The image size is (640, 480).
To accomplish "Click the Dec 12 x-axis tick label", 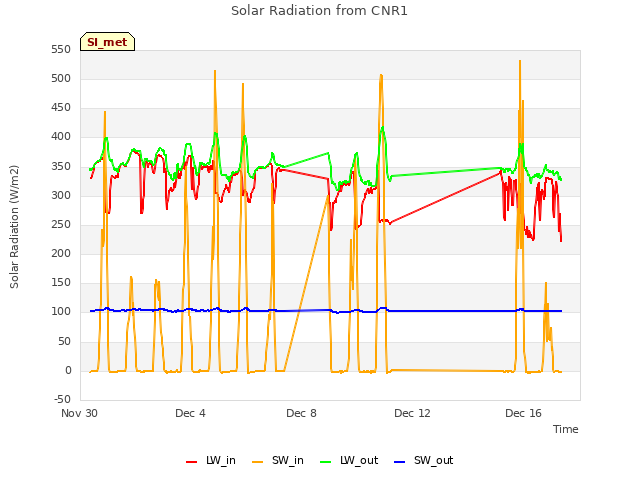I will point(412,413).
